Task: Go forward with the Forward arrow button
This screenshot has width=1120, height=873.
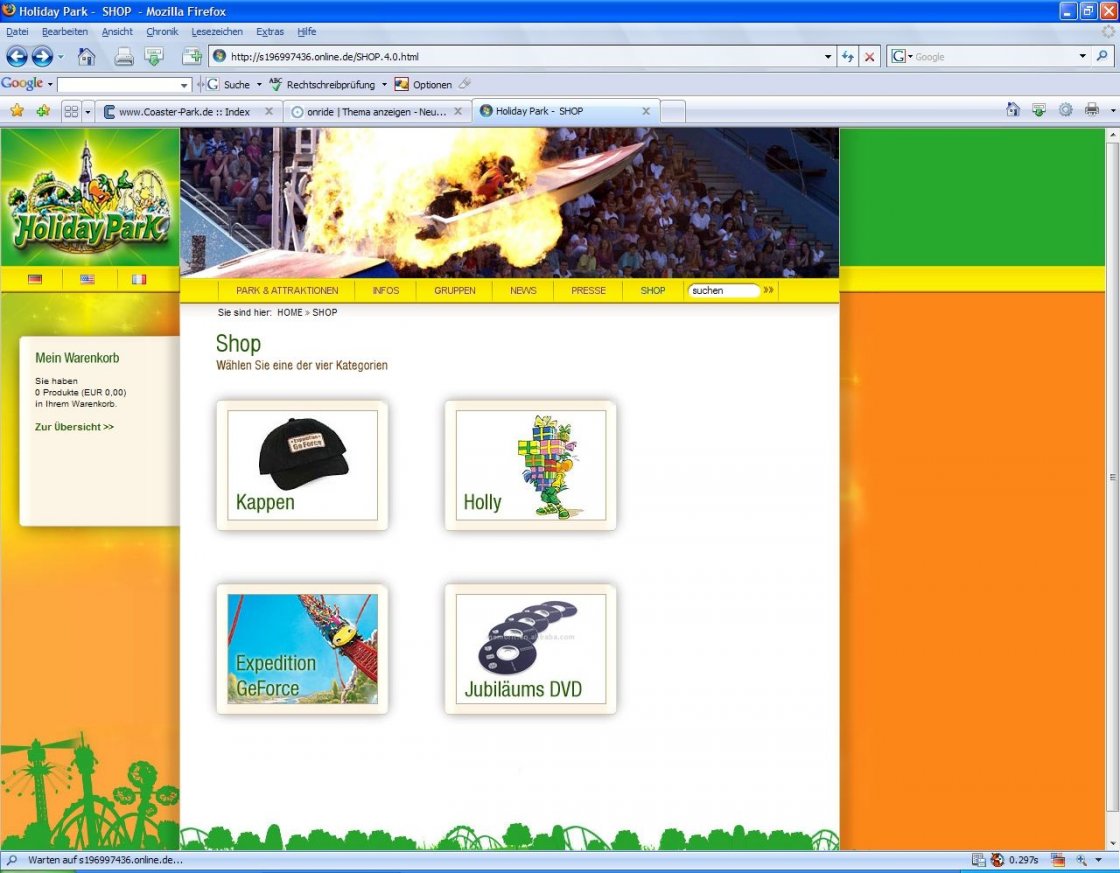Action: coord(42,56)
